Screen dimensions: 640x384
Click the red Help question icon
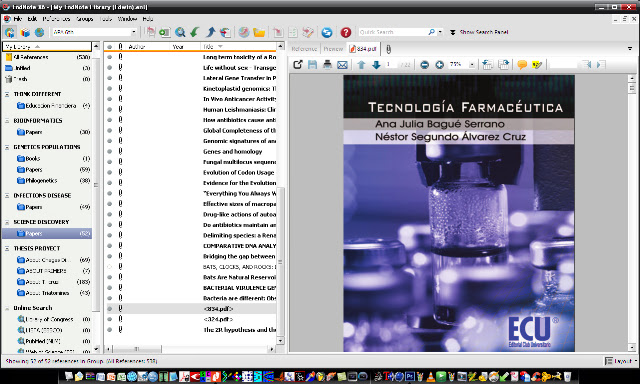346,32
